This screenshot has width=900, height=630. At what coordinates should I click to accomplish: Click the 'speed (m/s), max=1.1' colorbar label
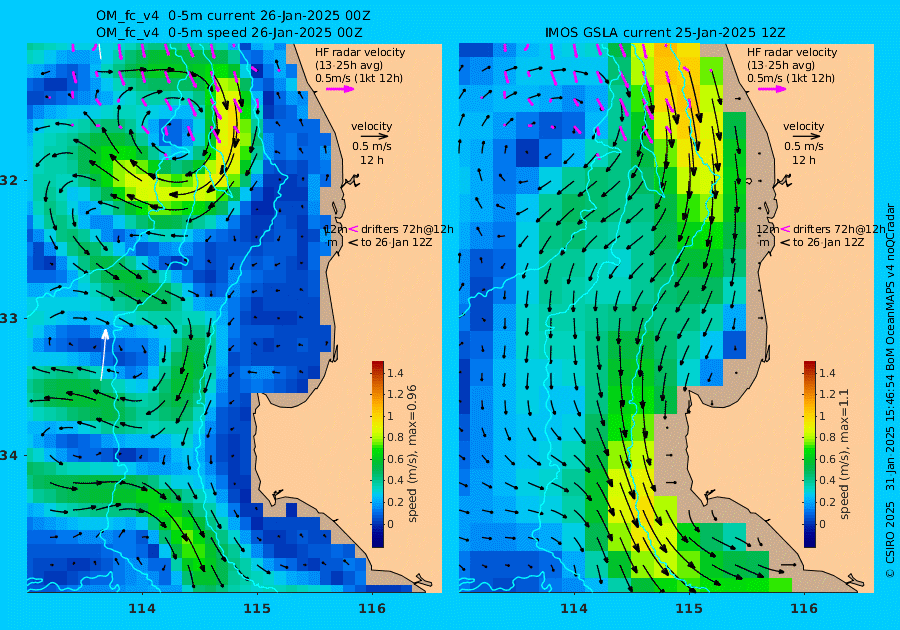[844, 454]
